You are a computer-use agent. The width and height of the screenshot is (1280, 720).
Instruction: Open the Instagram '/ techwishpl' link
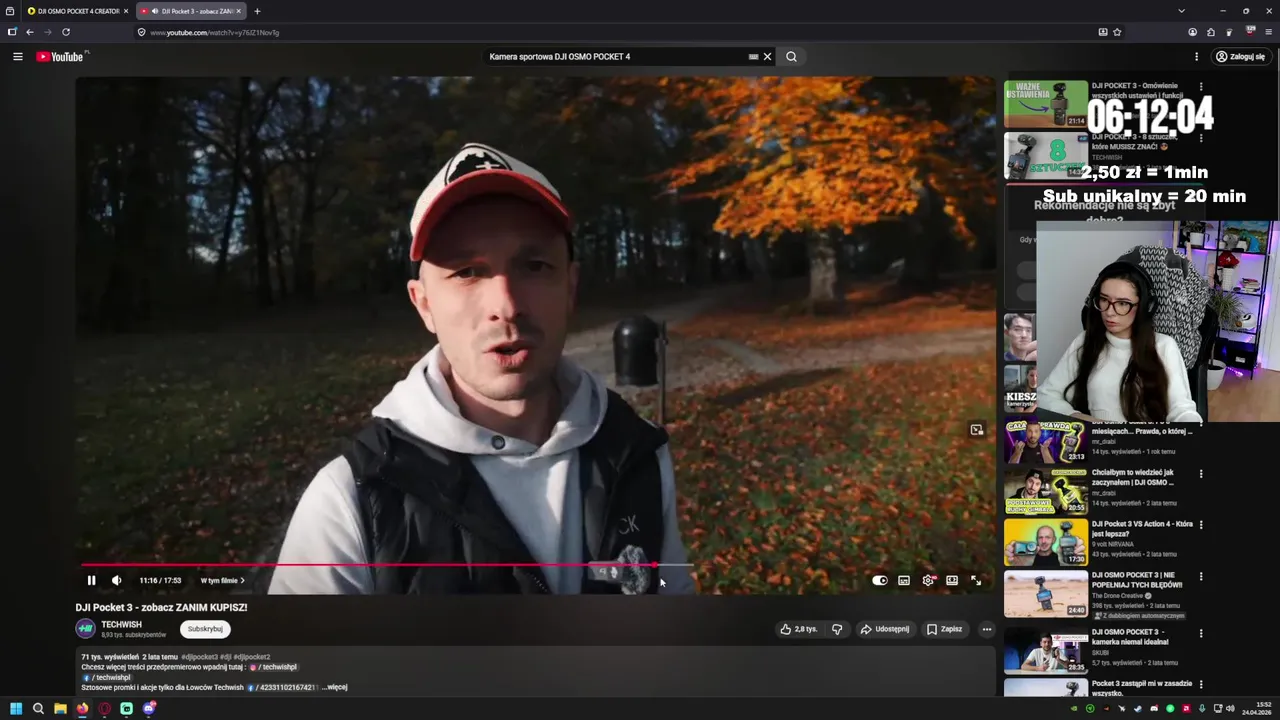click(273, 667)
